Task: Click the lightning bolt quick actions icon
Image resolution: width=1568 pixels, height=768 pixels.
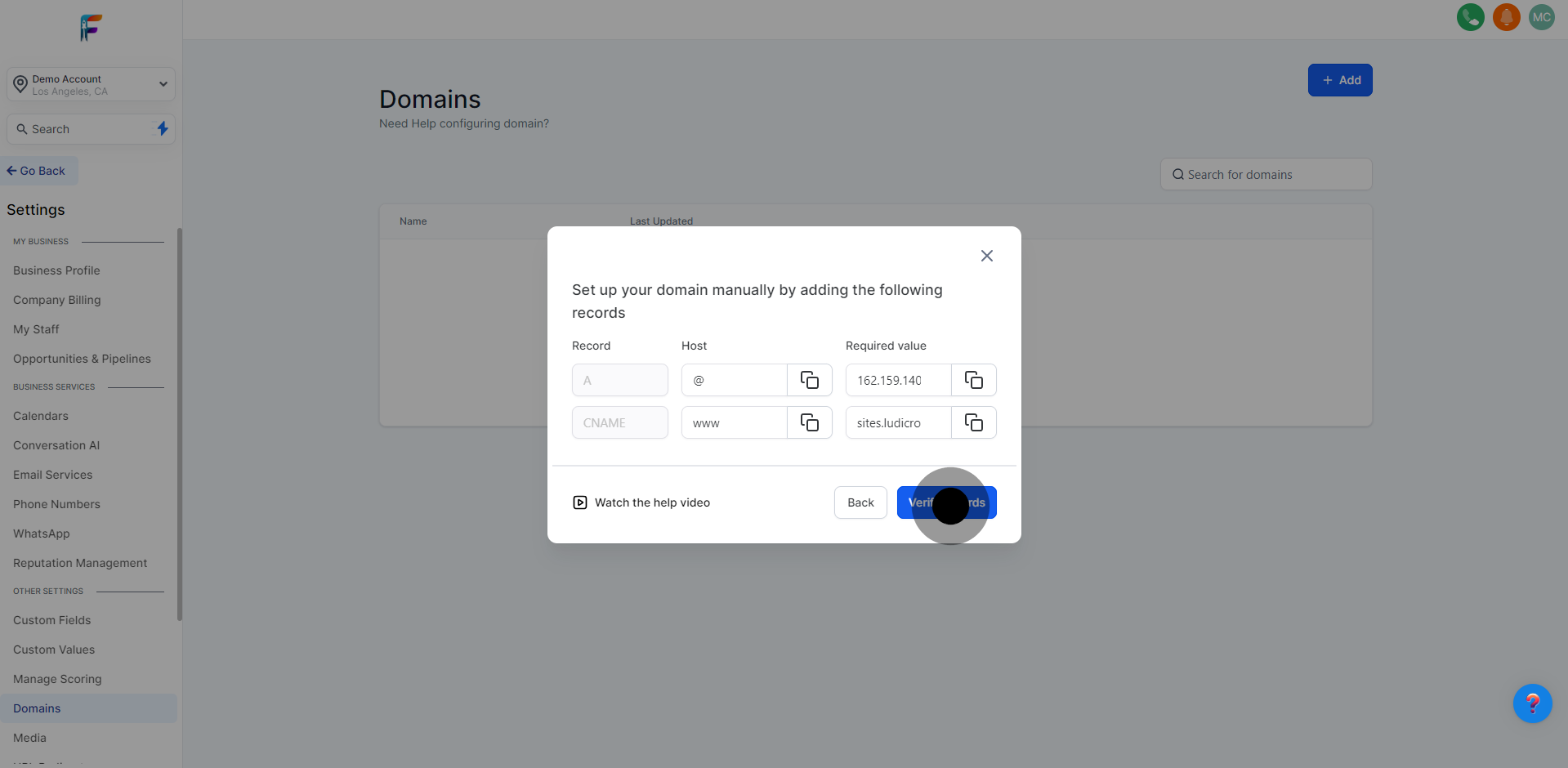Action: click(163, 128)
